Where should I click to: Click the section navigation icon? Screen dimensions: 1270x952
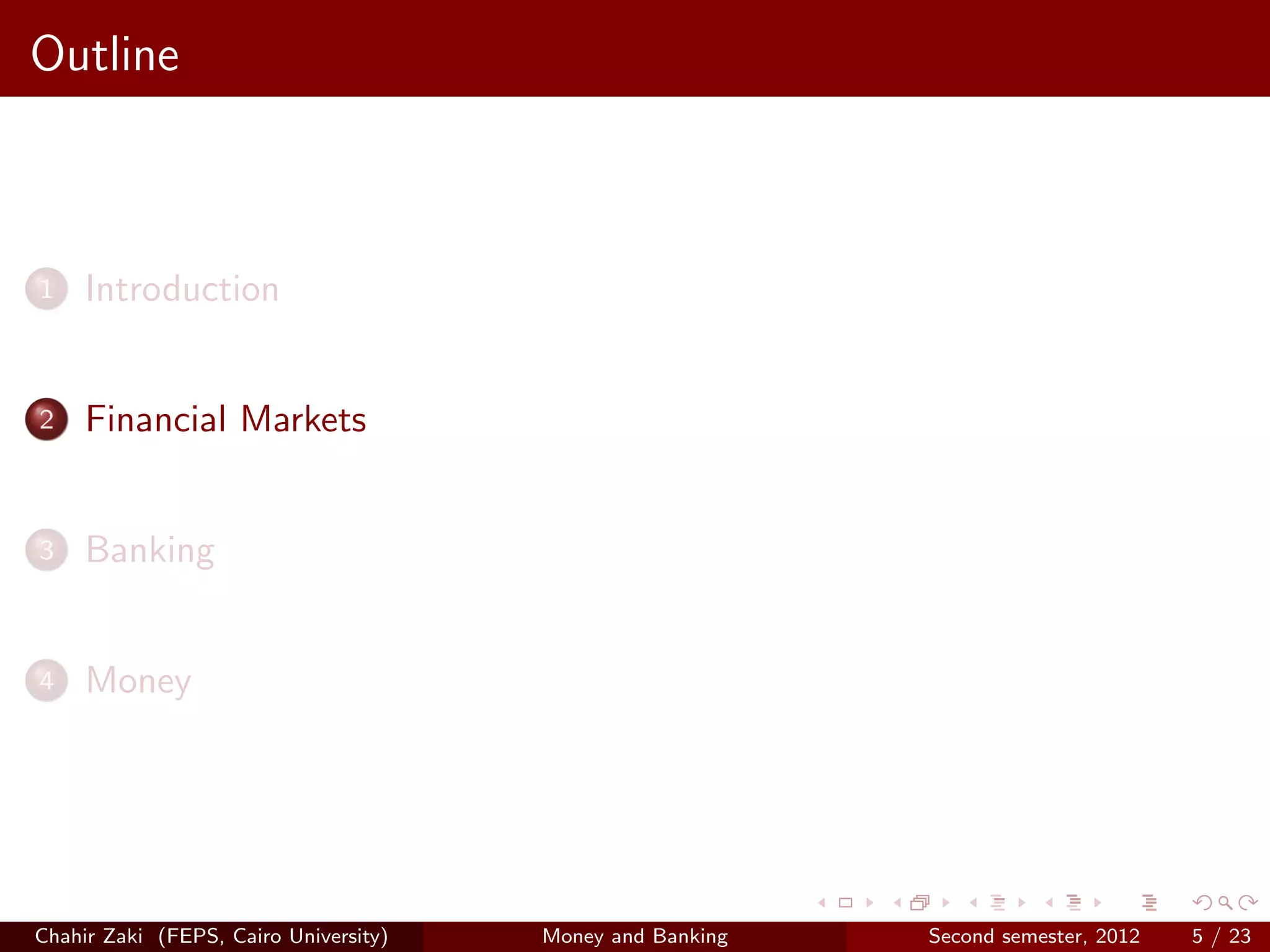click(1073, 903)
